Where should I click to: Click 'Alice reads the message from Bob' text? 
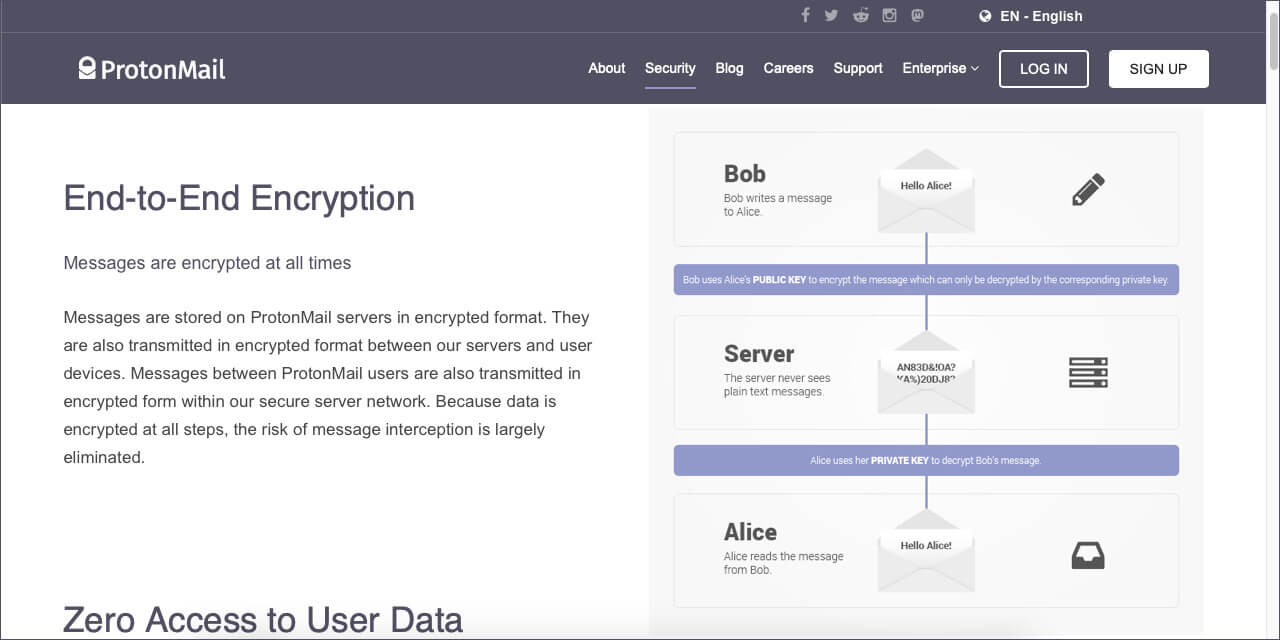click(x=783, y=563)
